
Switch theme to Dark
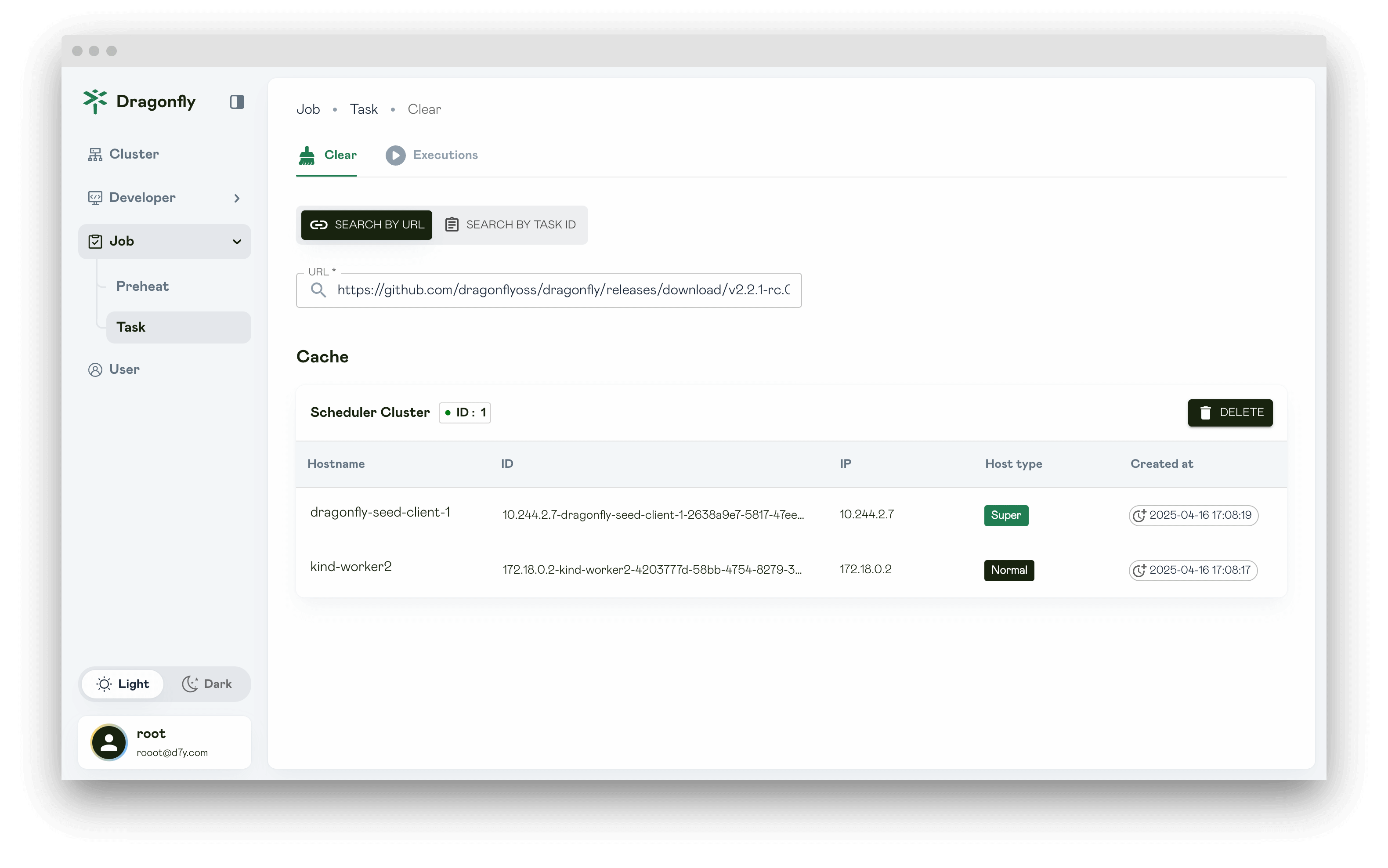click(207, 684)
